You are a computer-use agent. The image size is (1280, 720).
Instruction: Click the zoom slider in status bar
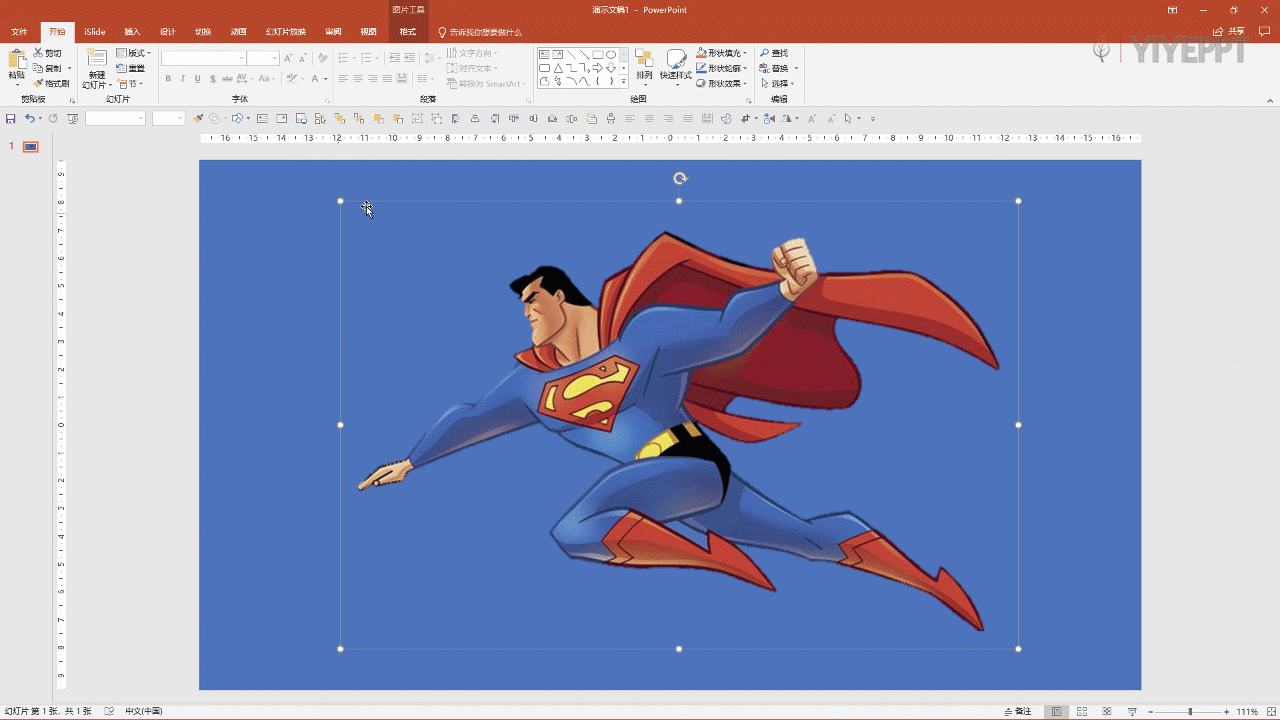pyautogui.click(x=1190, y=712)
